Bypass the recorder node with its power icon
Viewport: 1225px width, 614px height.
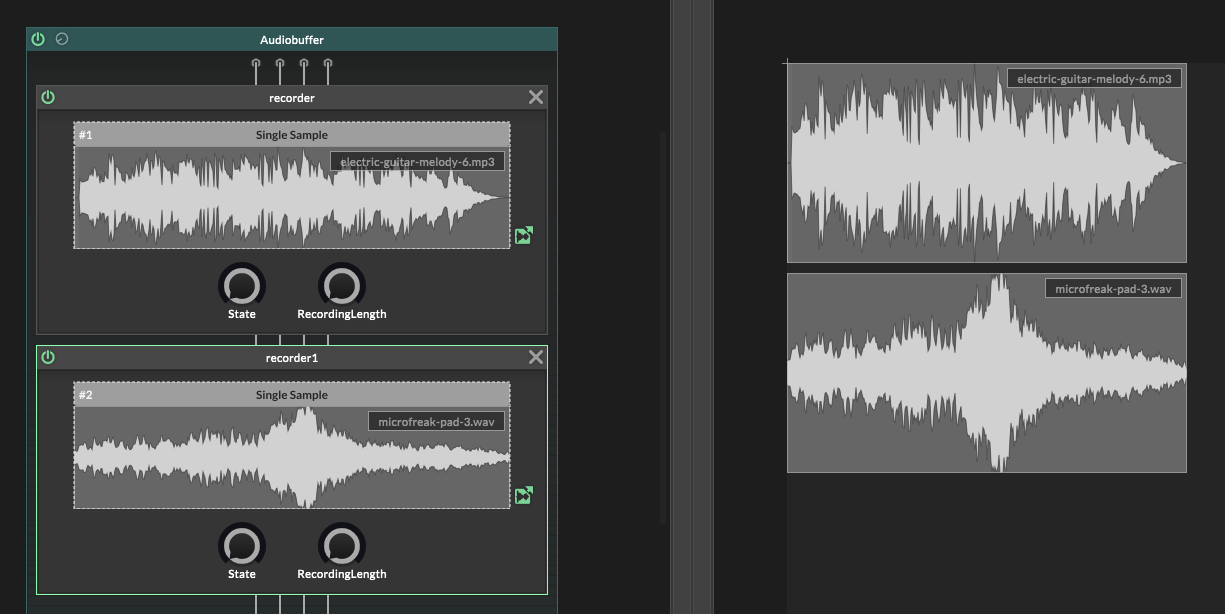[48, 97]
